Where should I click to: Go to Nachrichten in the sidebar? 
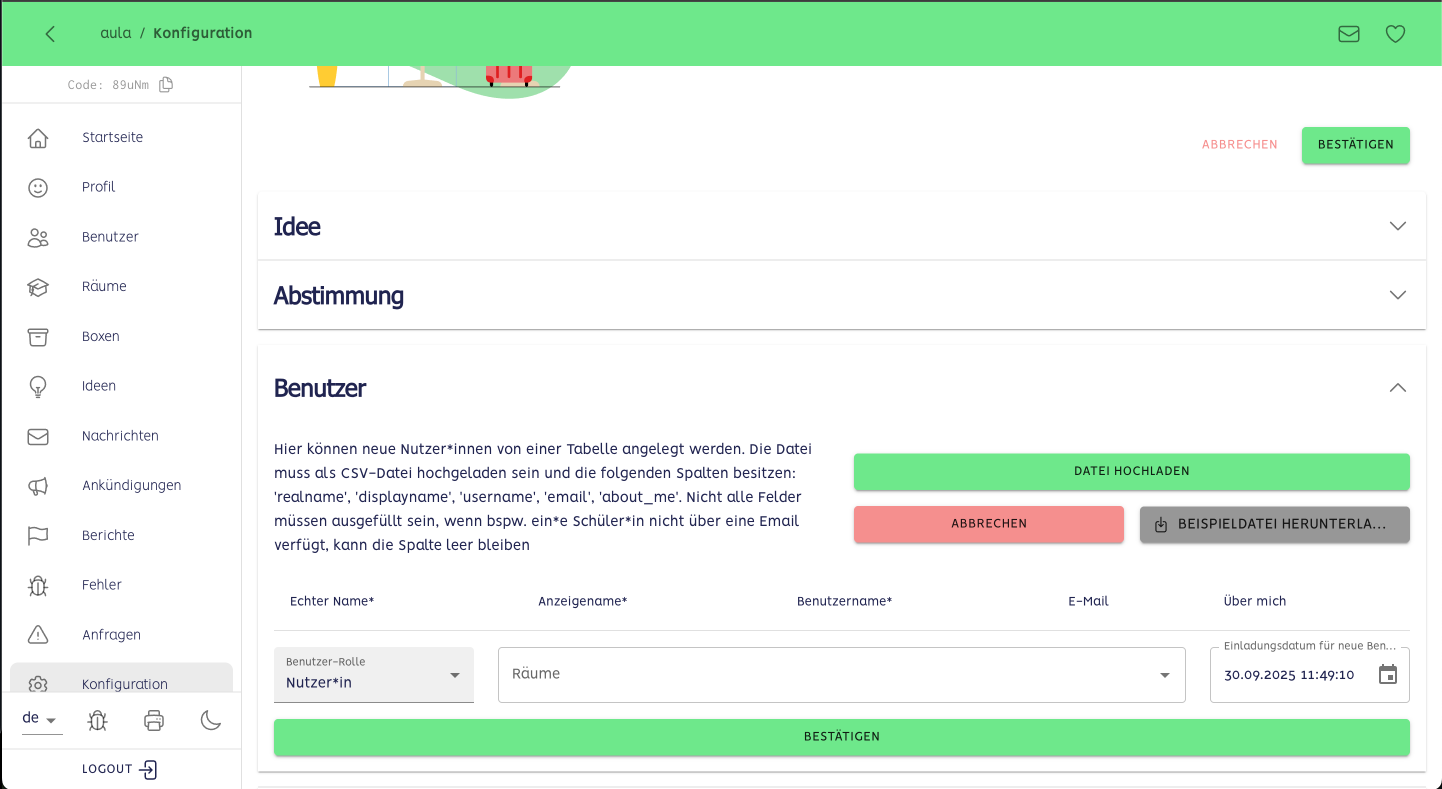click(120, 436)
